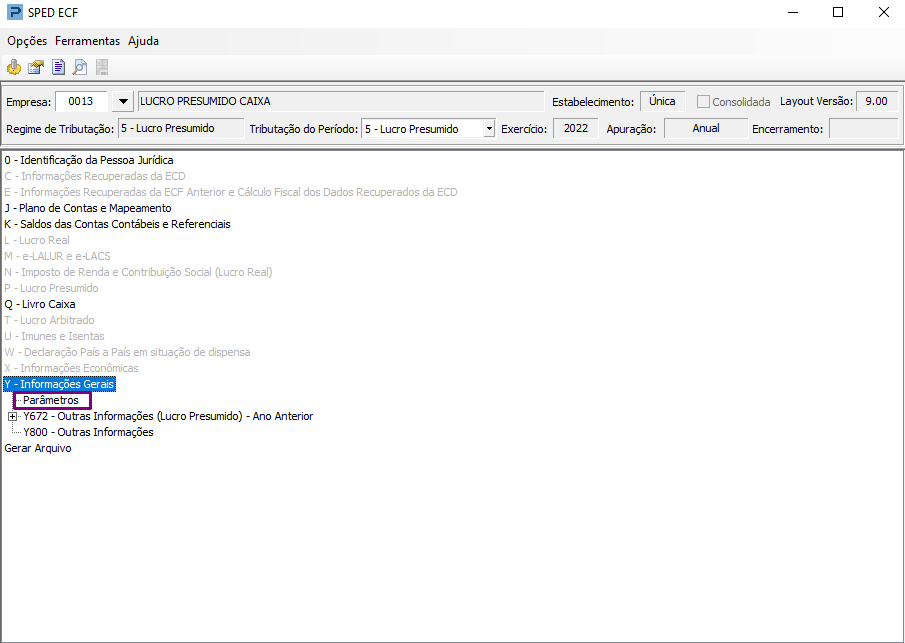This screenshot has width=905, height=643.
Task: Click the company name field LUCRO PRESUMIDO CAIXA
Action: (x=341, y=102)
